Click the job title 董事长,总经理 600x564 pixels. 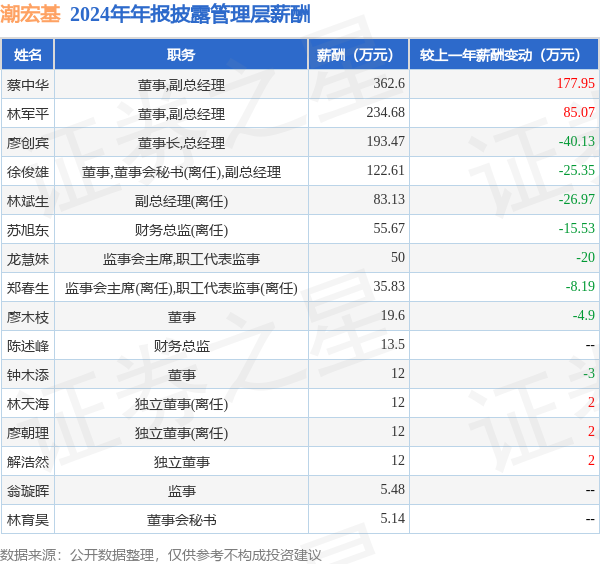coord(181,143)
